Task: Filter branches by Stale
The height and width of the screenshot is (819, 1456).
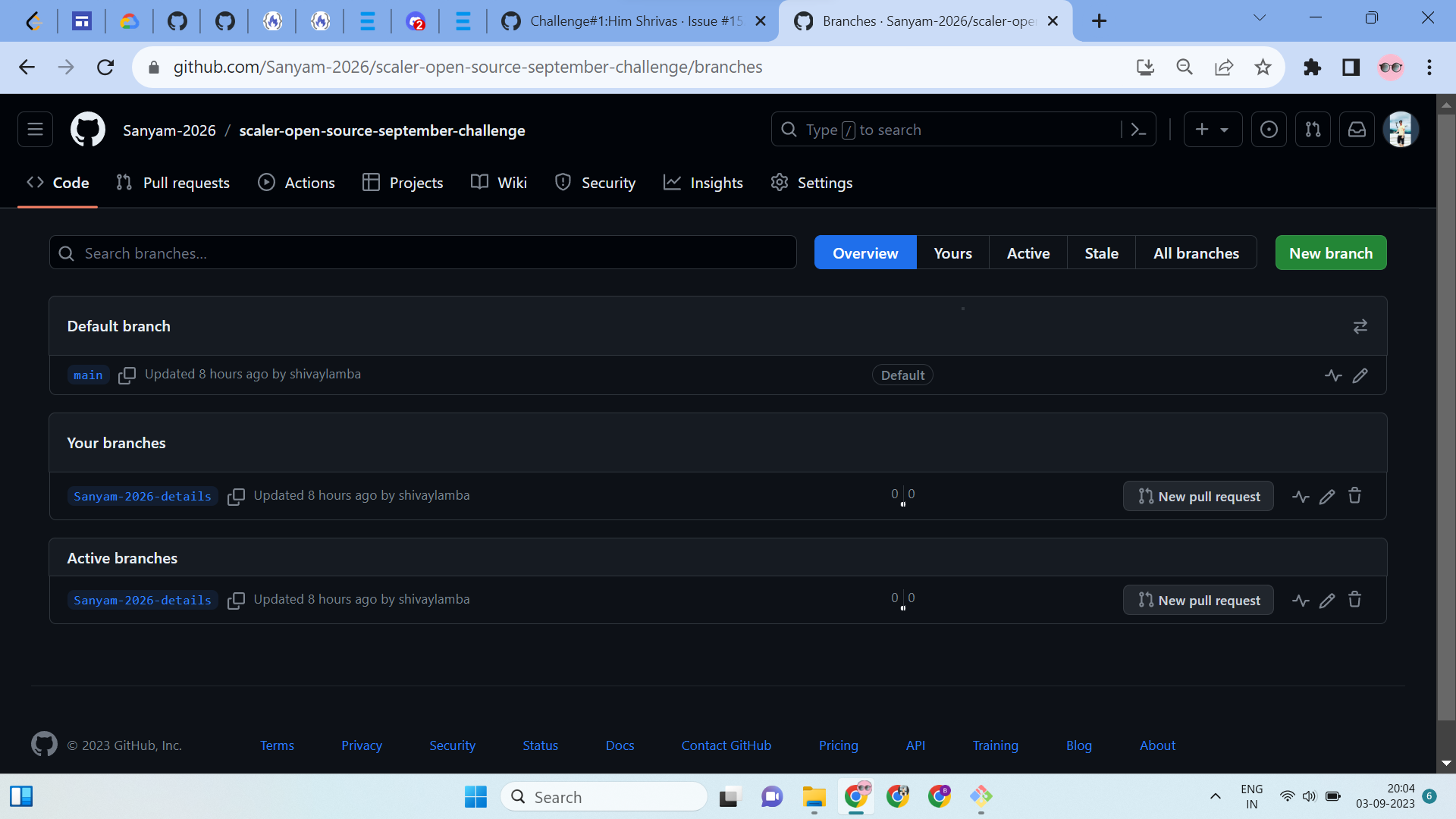Action: click(x=1101, y=253)
